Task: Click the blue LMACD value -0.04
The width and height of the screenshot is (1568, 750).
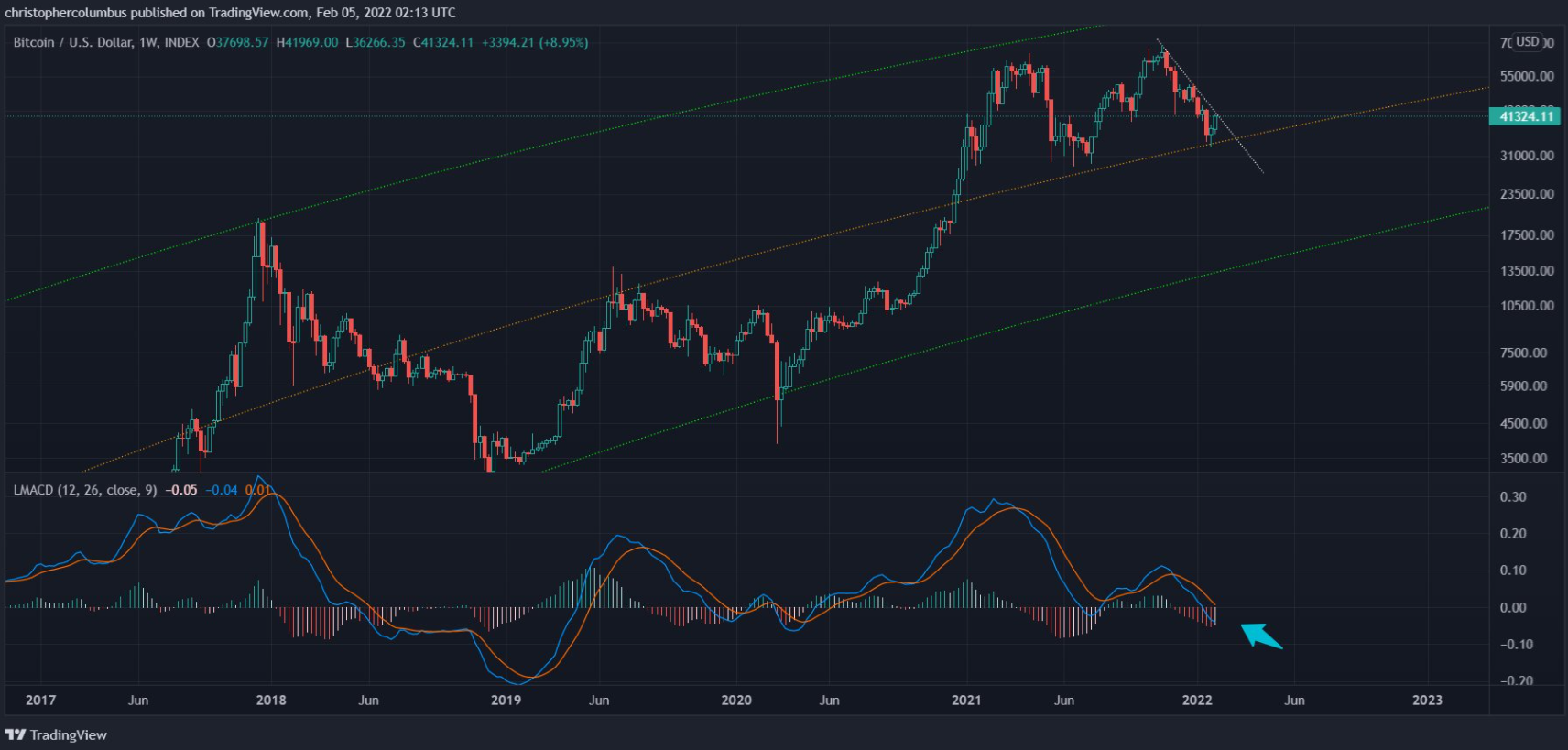Action: pyautogui.click(x=222, y=490)
